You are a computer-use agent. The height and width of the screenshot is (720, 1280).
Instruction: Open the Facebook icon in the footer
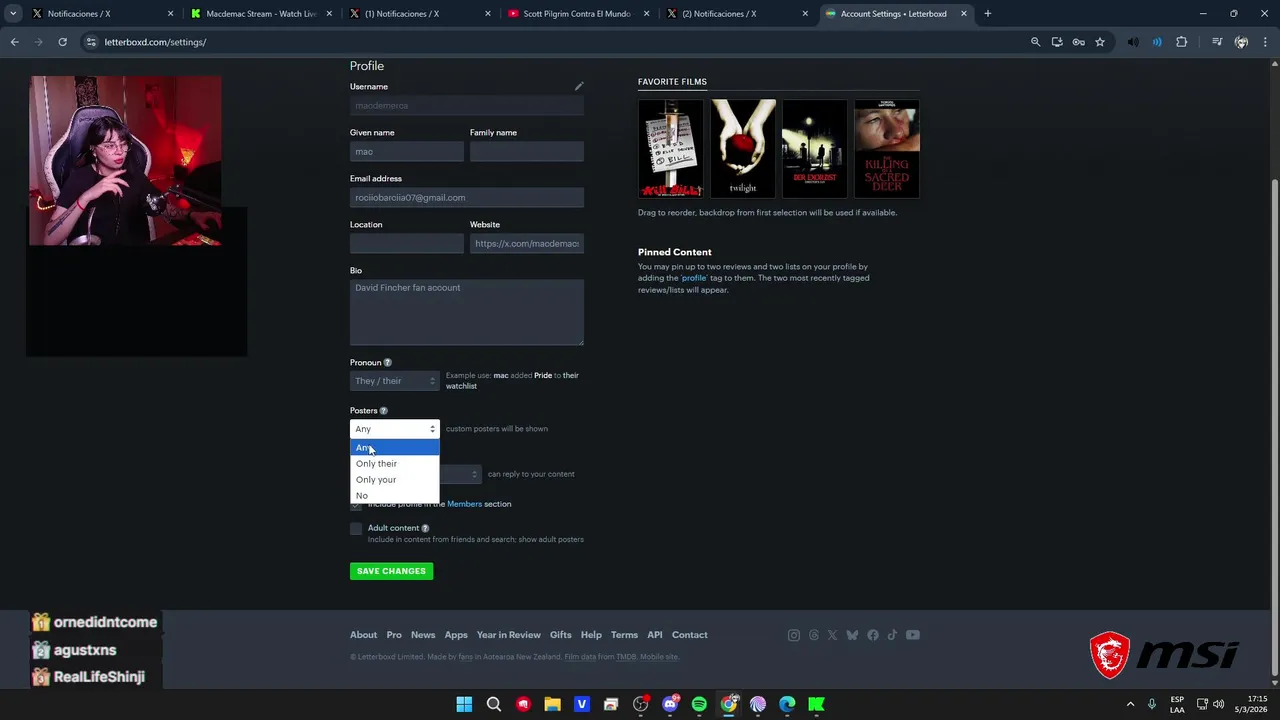873,635
